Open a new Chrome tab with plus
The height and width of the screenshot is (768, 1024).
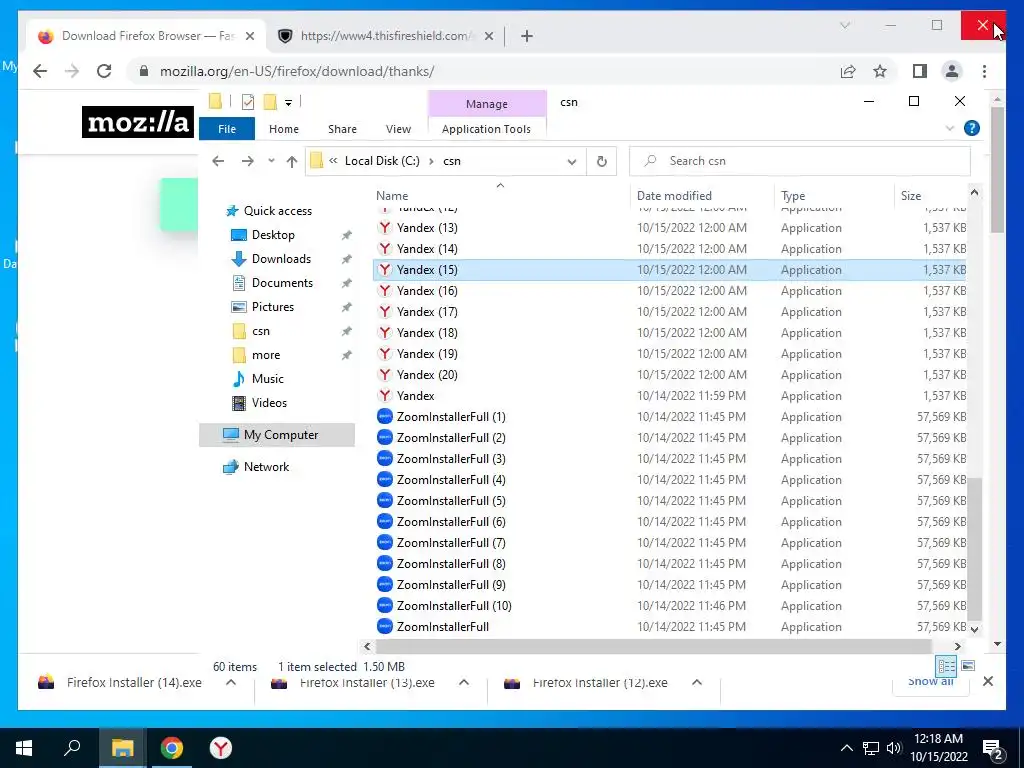coord(526,36)
